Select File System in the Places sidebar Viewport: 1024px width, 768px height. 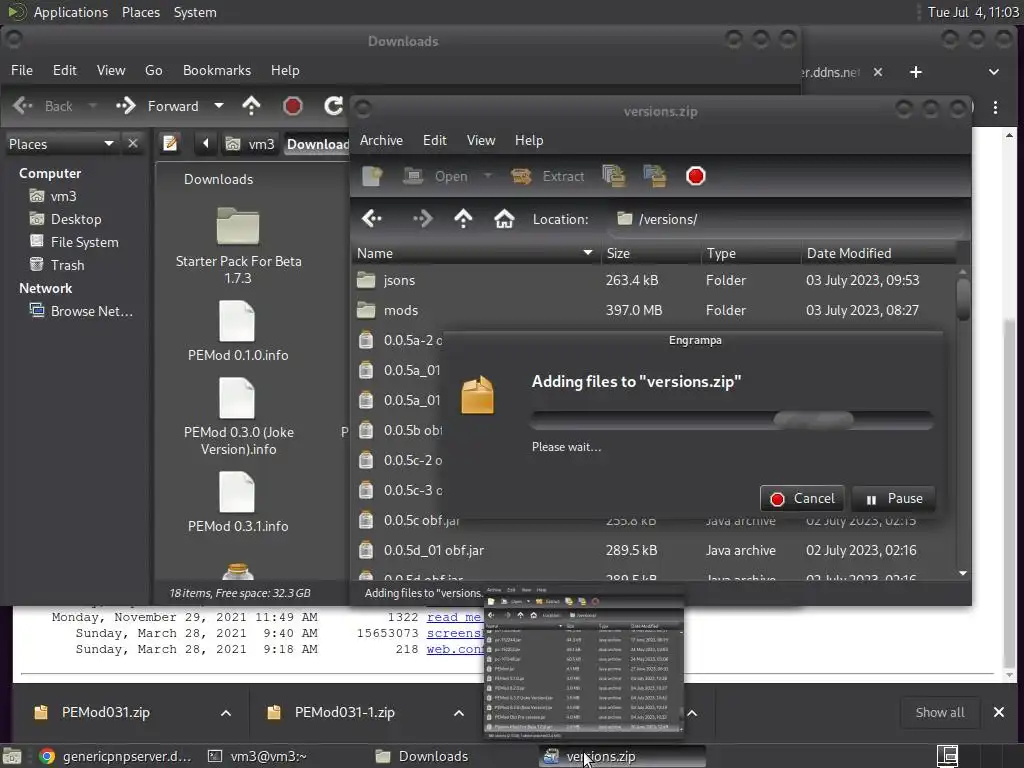(74, 242)
